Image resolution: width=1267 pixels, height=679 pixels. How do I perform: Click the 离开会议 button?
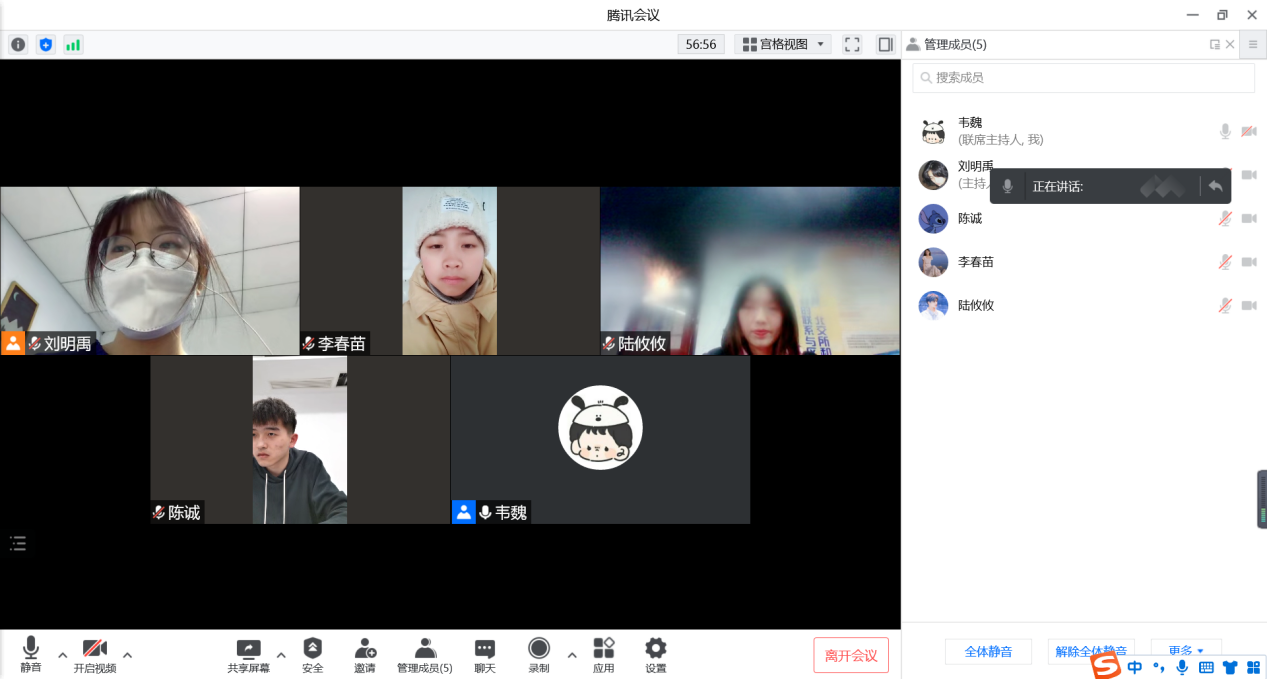click(850, 655)
